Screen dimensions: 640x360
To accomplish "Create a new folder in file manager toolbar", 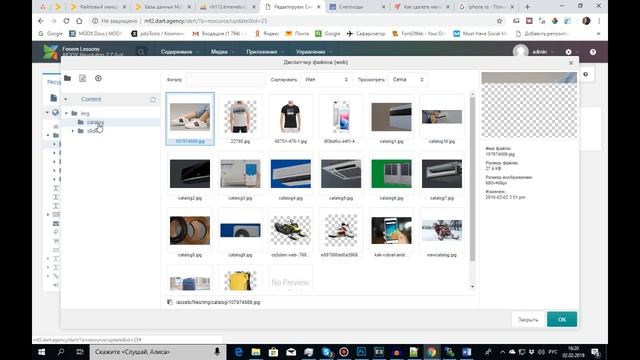I will 67,78.
